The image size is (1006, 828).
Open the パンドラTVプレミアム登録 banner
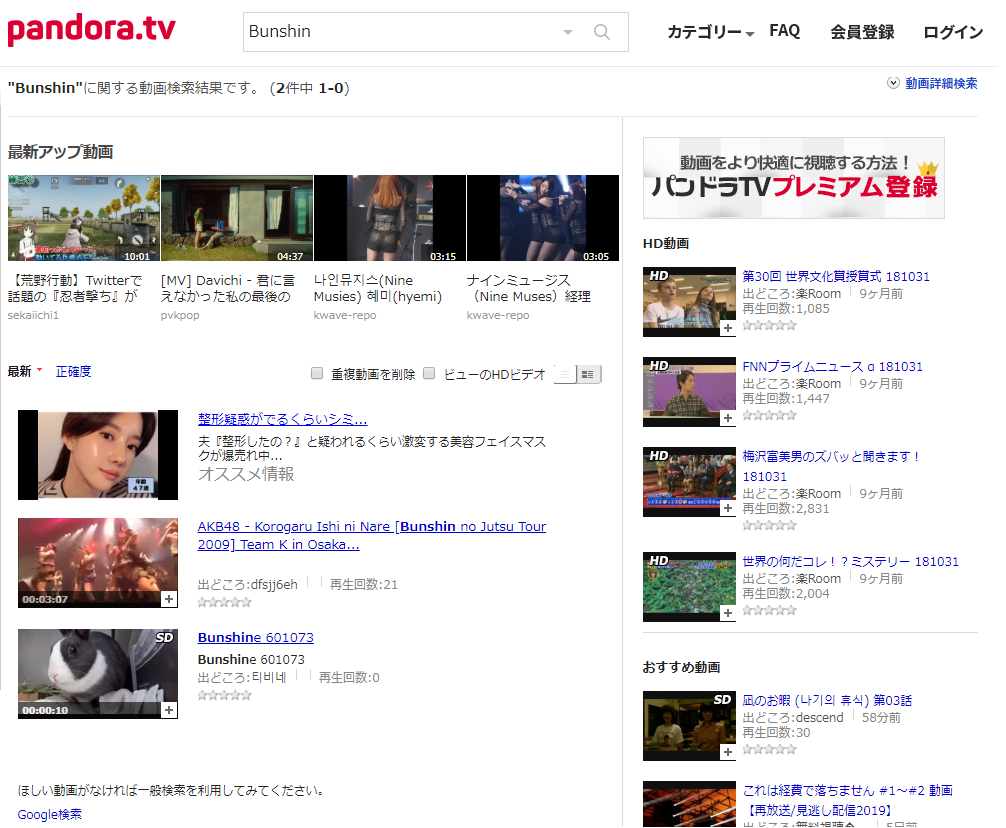tap(794, 178)
